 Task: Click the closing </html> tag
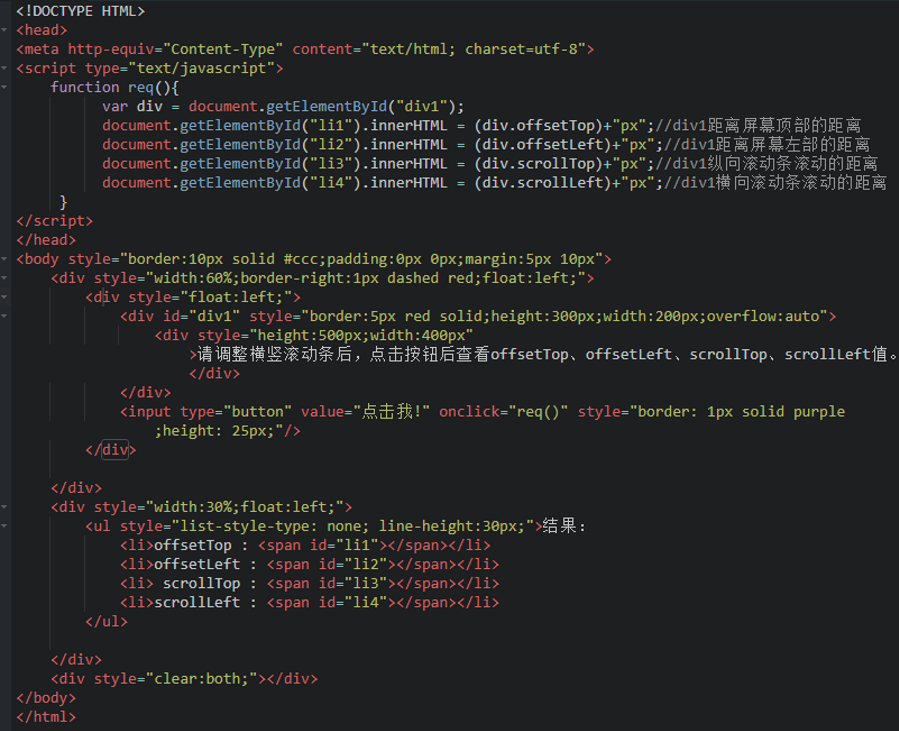(46, 717)
